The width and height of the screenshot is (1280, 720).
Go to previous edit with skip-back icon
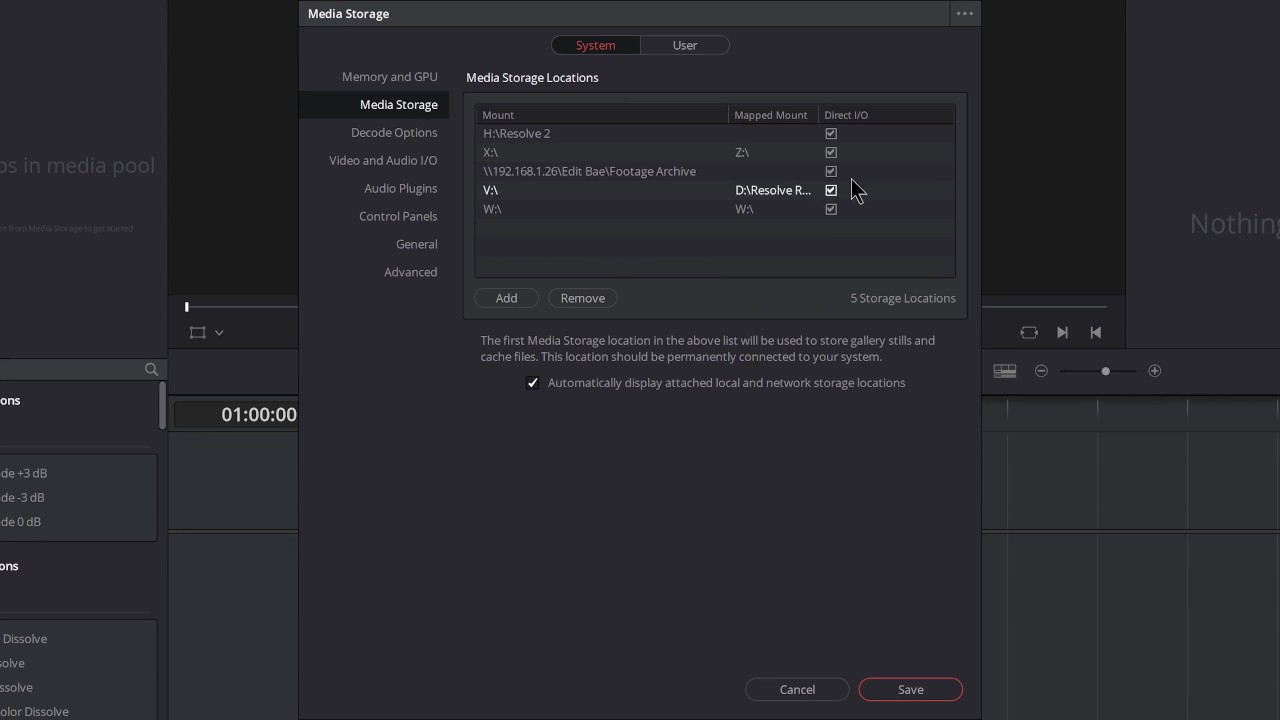[x=1095, y=333]
